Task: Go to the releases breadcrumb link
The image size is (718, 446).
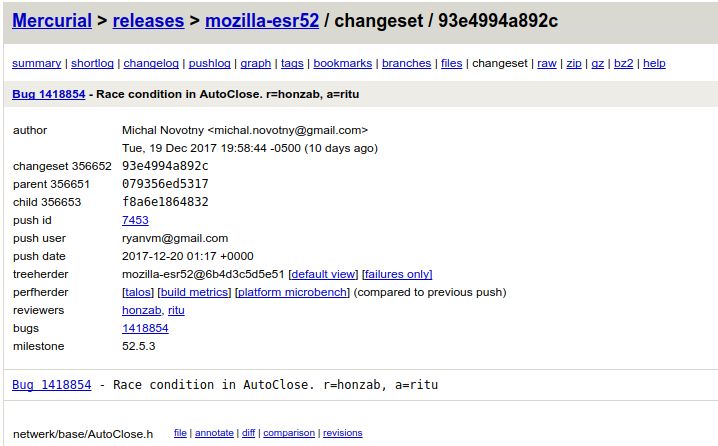Action: point(148,19)
